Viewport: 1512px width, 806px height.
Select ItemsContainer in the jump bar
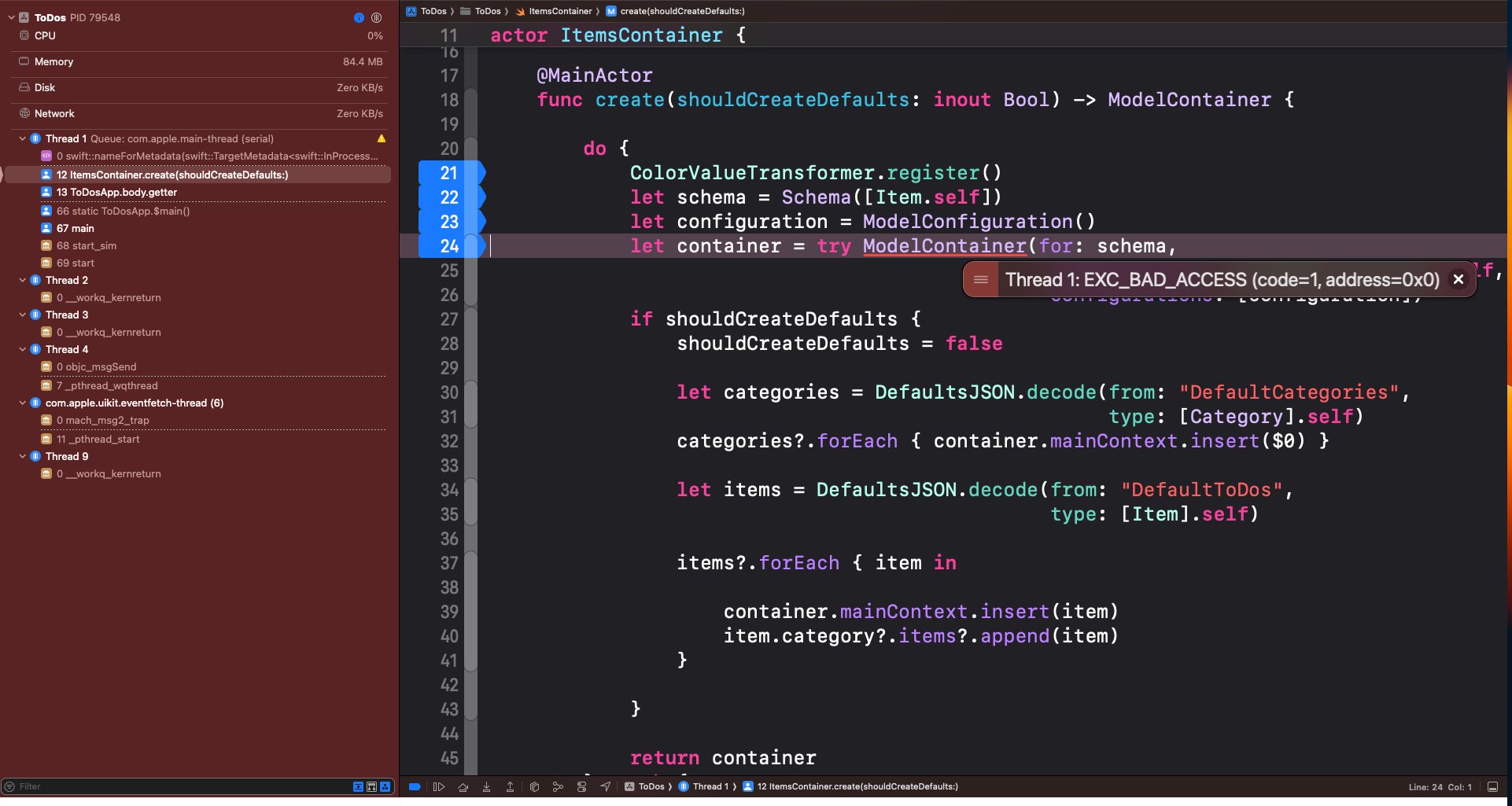559,11
